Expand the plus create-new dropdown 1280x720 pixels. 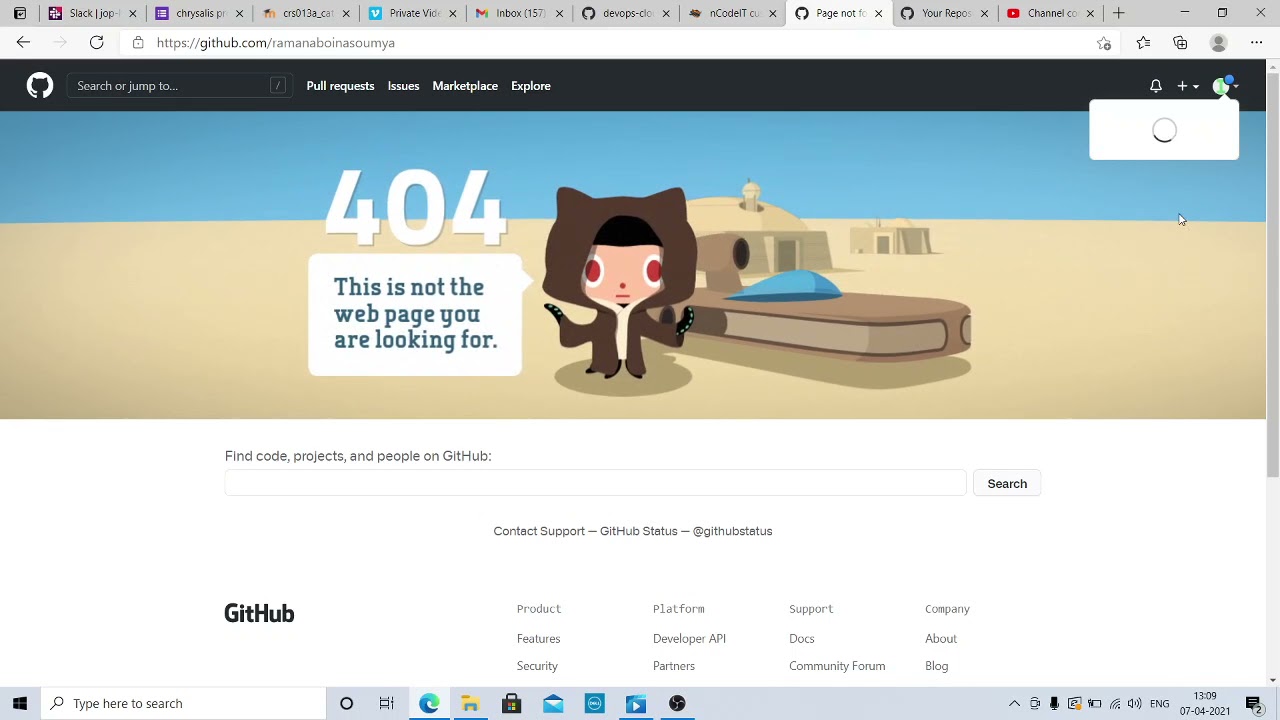click(1188, 86)
